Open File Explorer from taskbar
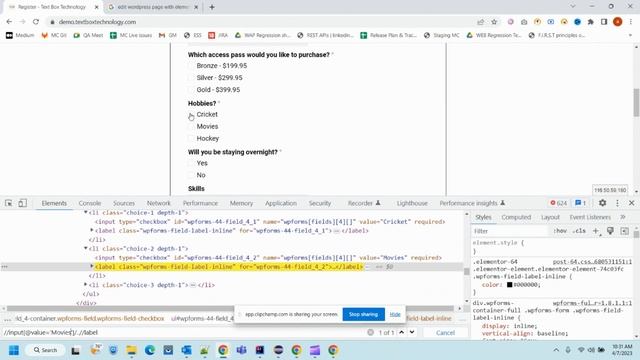Image resolution: width=640 pixels, height=360 pixels. (x=131, y=350)
